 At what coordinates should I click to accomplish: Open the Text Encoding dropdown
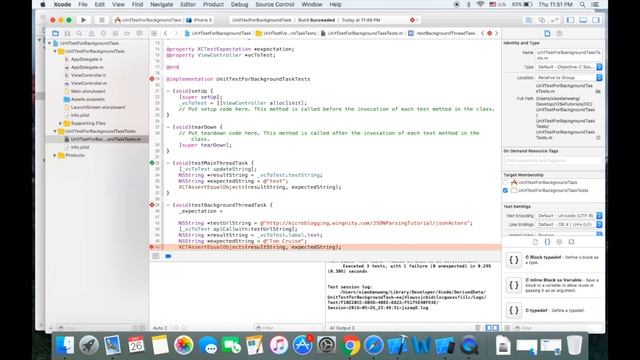(x=569, y=216)
